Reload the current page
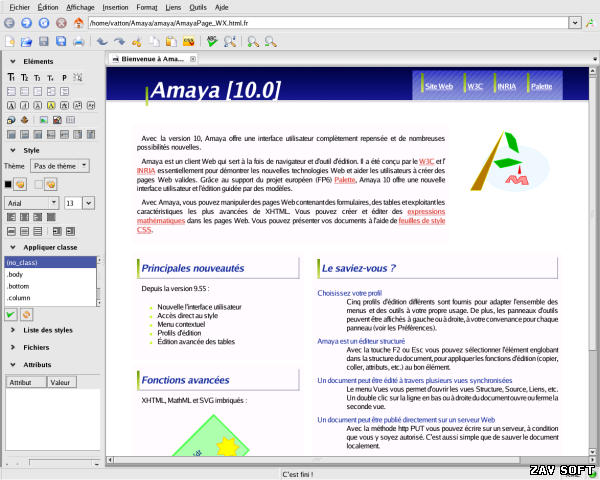Screen dimensions: 600x480 (44, 23)
